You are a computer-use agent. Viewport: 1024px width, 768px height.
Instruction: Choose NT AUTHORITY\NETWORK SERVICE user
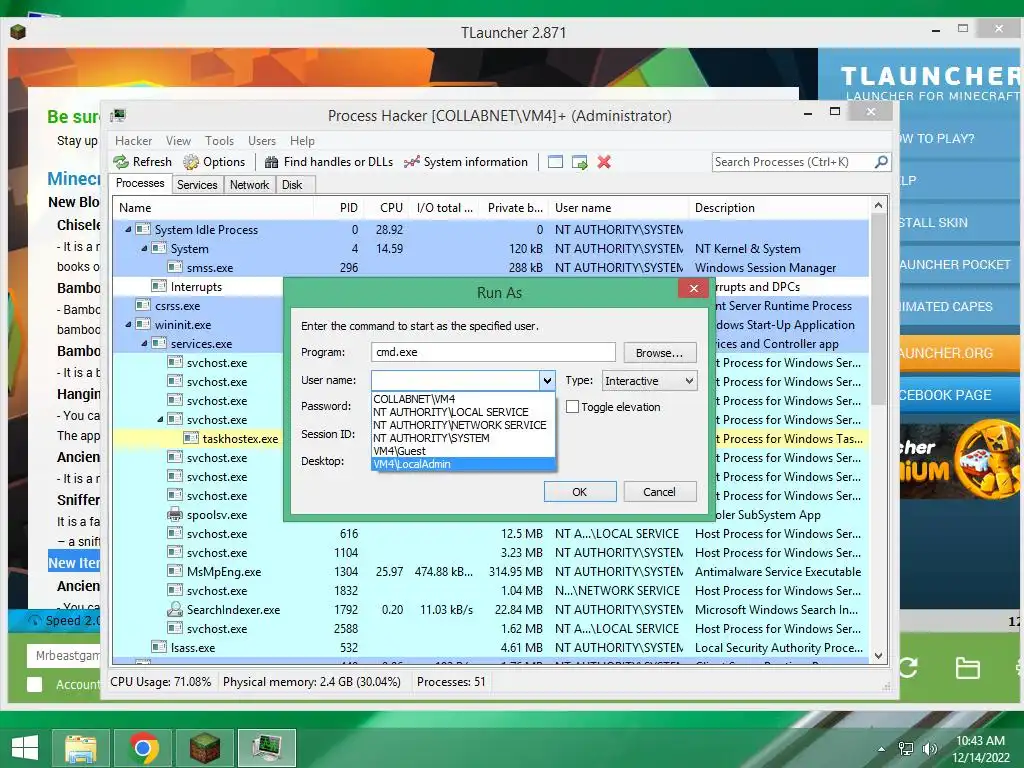pyautogui.click(x=463, y=425)
